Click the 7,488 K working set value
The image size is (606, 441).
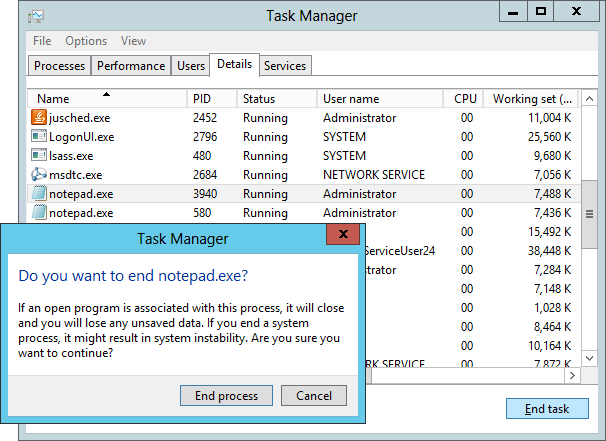[553, 194]
